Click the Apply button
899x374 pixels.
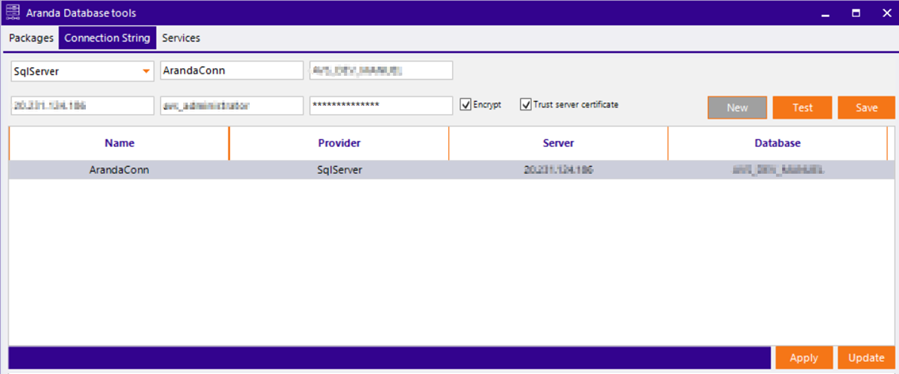tap(804, 358)
